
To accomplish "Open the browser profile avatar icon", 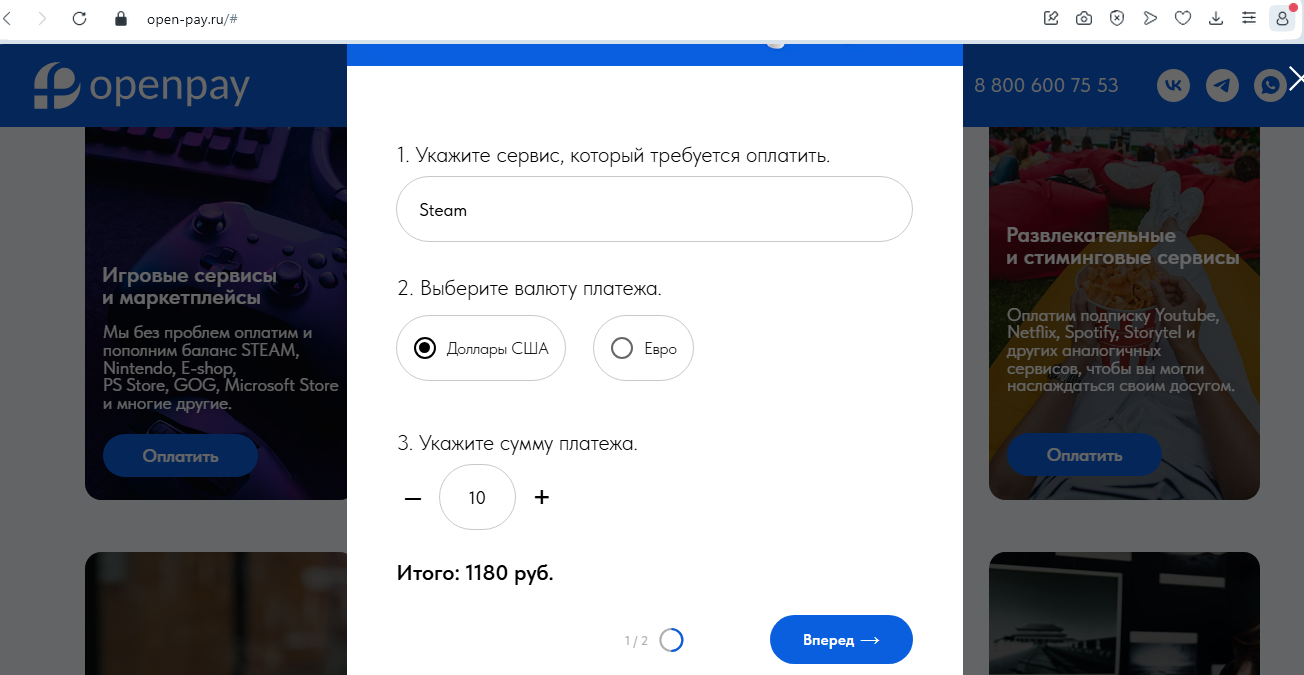I will [1282, 18].
